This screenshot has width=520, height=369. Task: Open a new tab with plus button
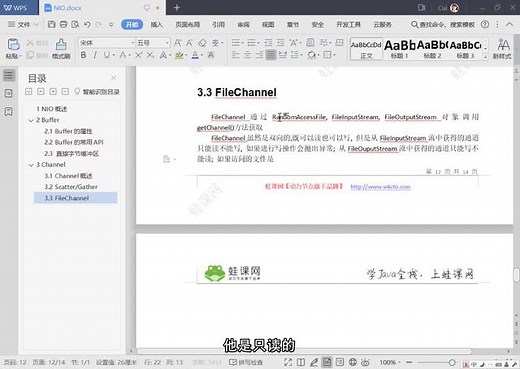(177, 8)
